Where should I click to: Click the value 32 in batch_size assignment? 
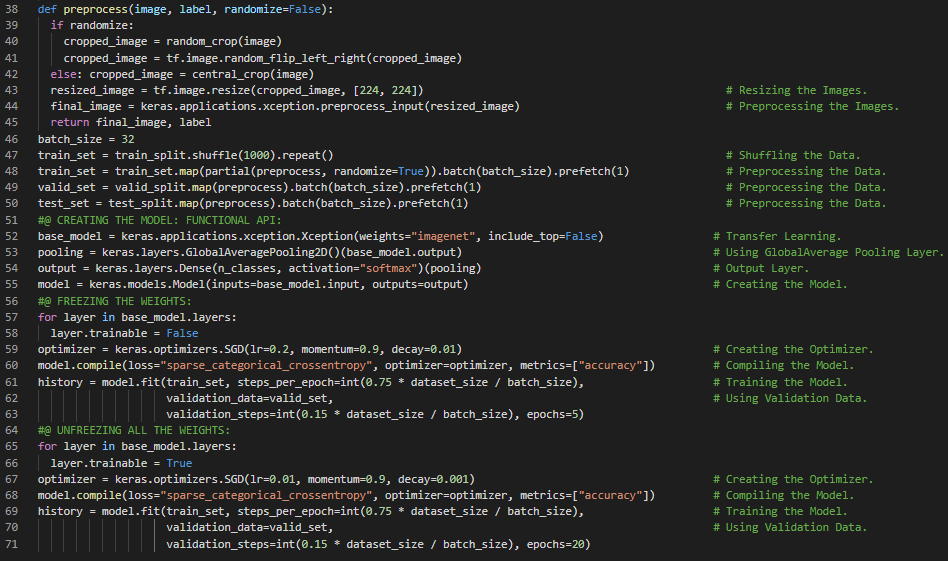126,139
